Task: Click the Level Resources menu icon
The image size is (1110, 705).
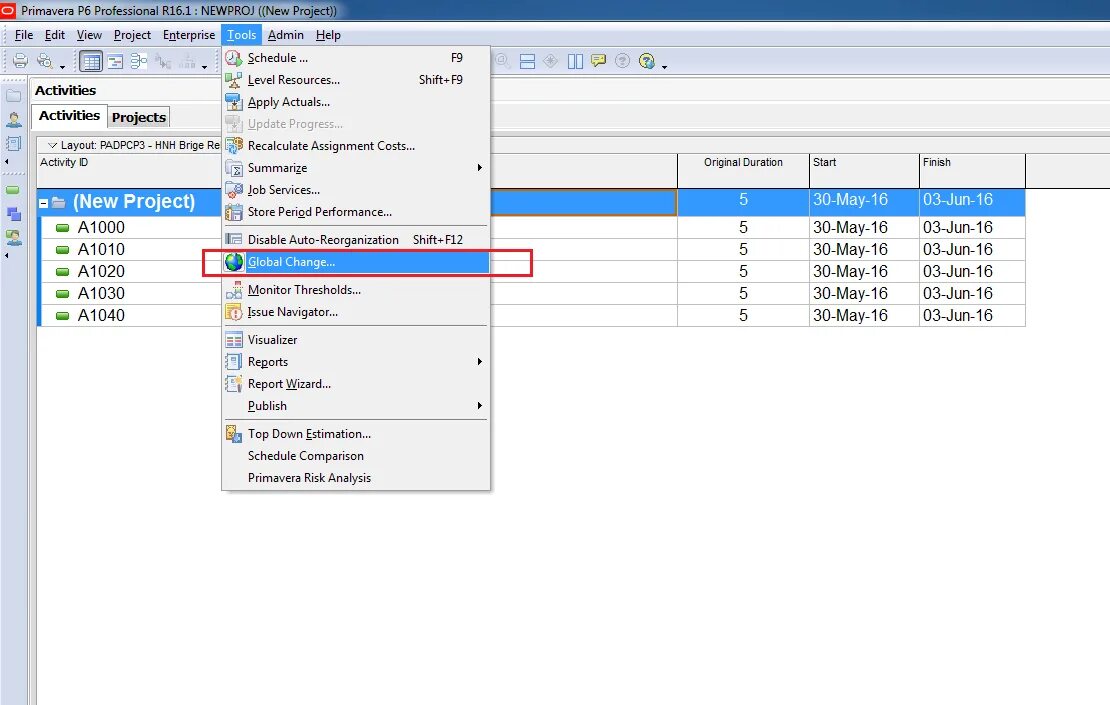Action: coord(234,80)
